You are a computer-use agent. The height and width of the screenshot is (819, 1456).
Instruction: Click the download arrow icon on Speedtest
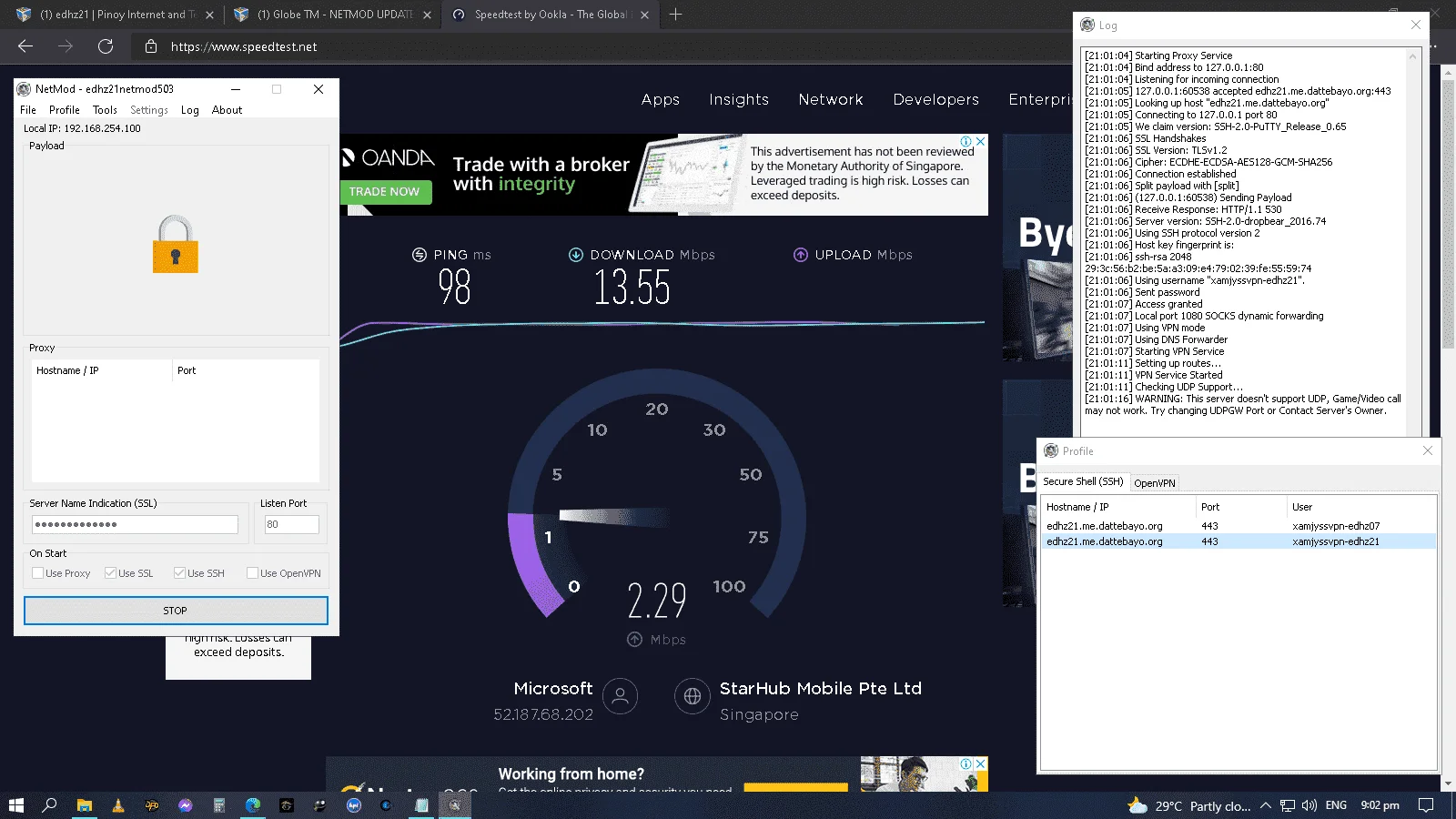point(575,255)
